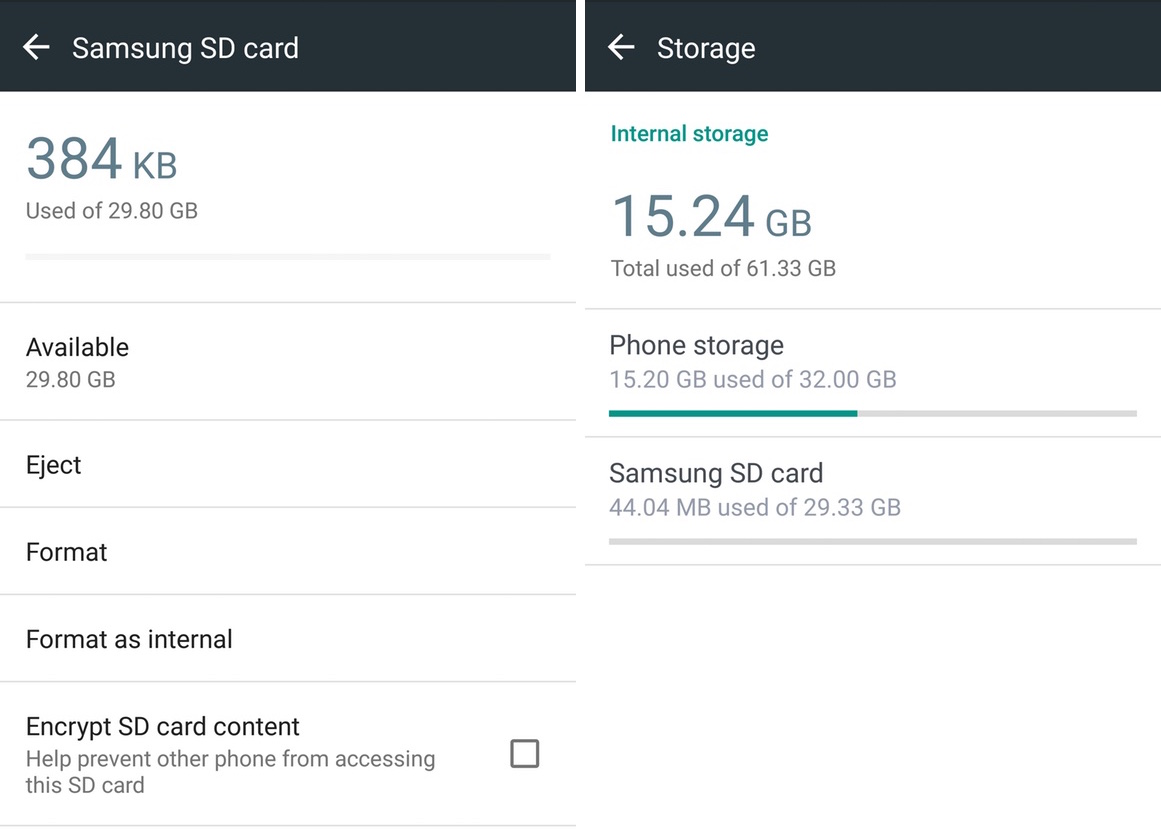Click the Samsung SD card header title
1161x830 pixels.
click(185, 48)
